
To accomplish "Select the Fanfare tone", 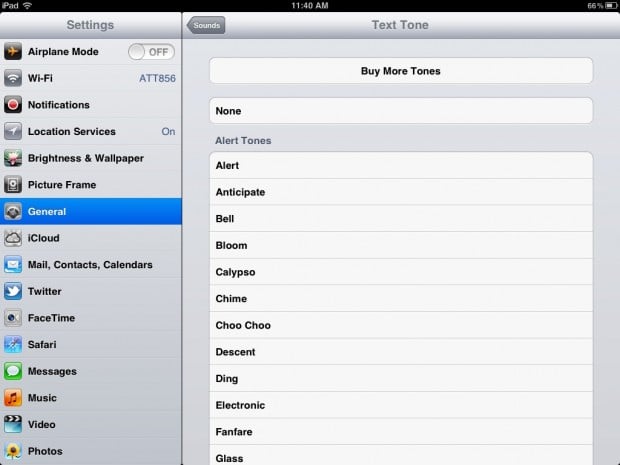I will (401, 432).
